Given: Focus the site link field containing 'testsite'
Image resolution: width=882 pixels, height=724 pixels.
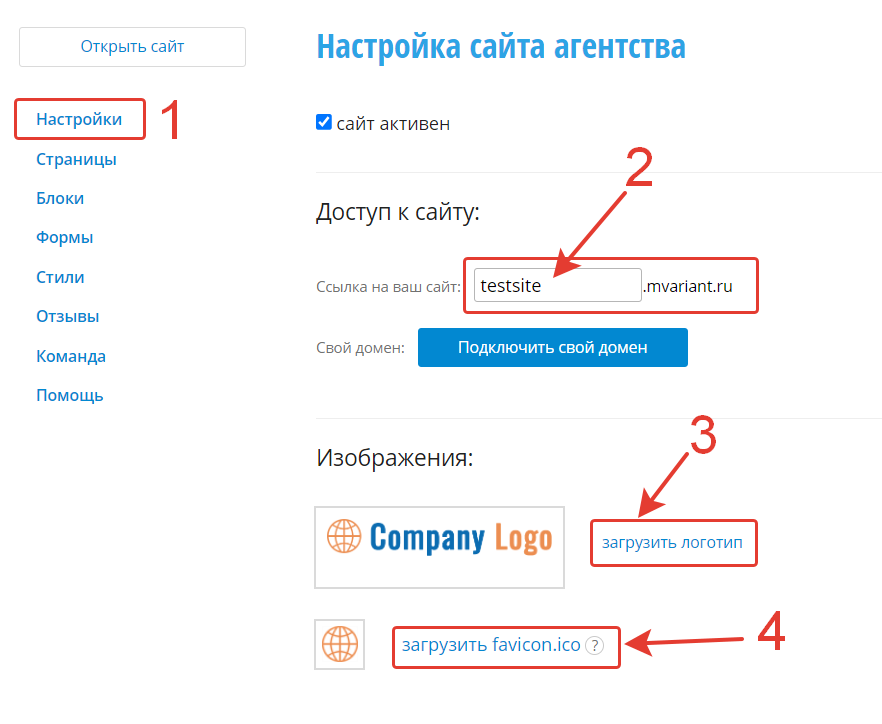Looking at the screenshot, I should point(556,286).
